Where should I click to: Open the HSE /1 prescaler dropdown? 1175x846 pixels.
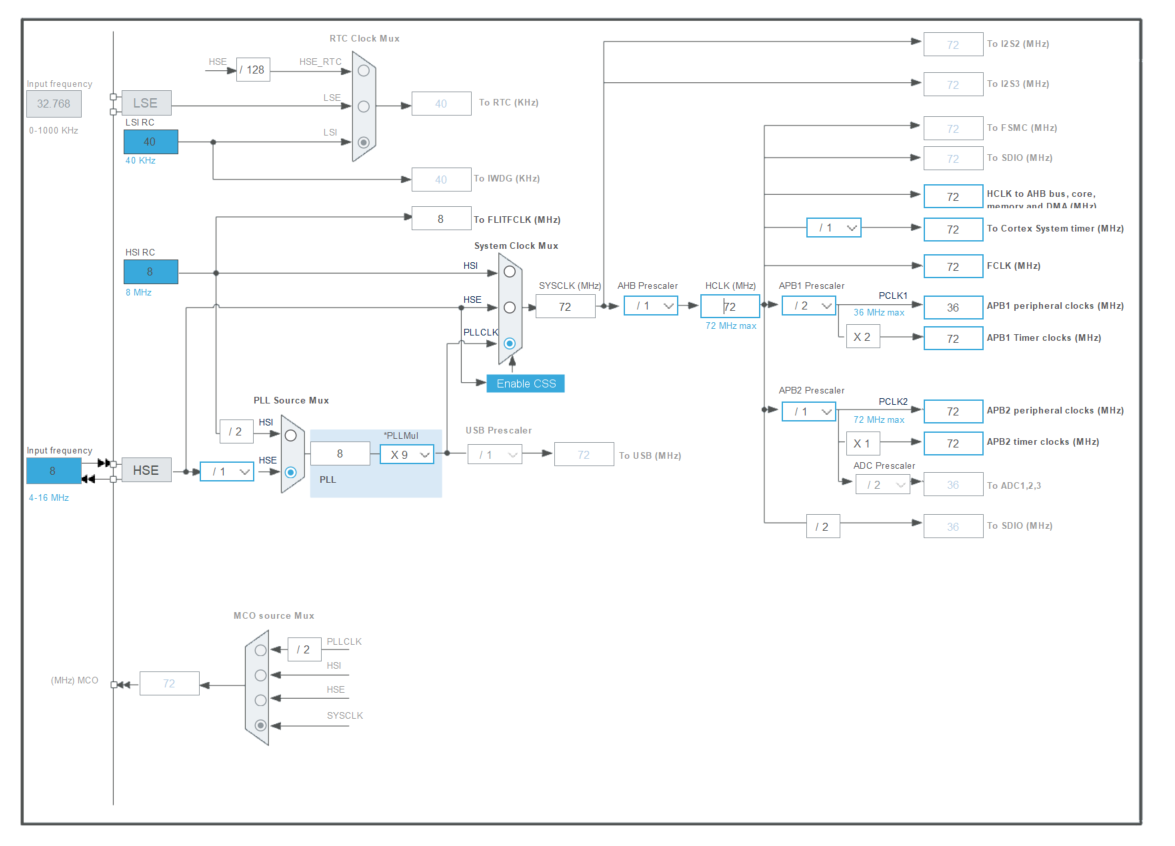(227, 471)
